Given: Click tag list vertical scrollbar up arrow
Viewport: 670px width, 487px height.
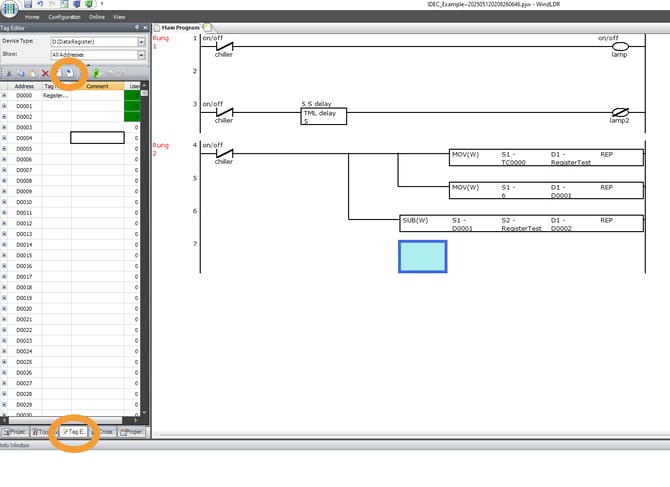Looking at the screenshot, I should click(x=144, y=86).
